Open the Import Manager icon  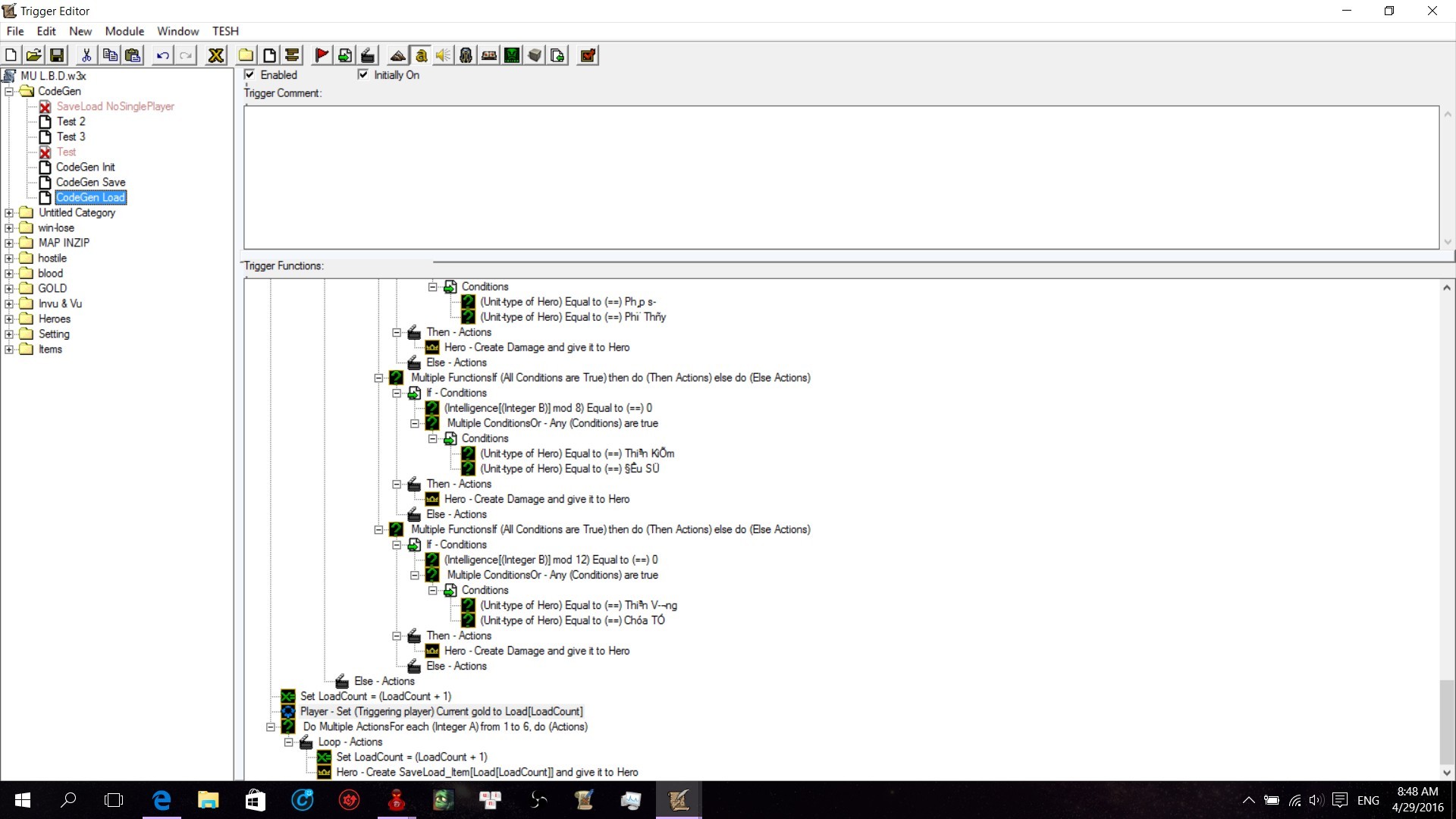(557, 55)
